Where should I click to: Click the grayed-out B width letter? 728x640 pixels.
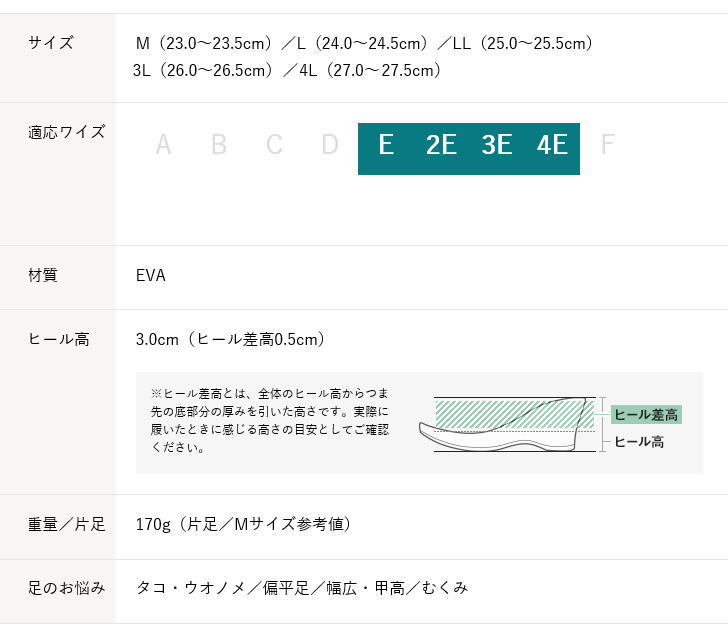point(219,146)
